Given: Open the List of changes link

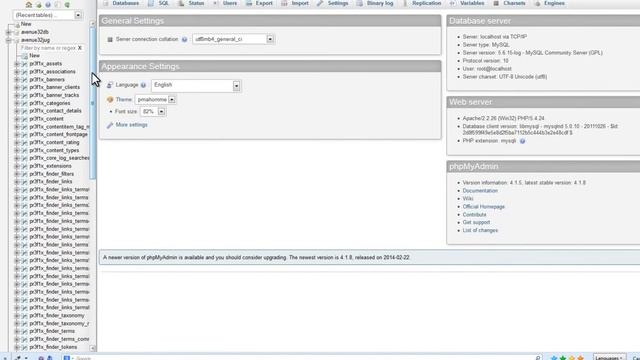Looking at the screenshot, I should point(480,230).
